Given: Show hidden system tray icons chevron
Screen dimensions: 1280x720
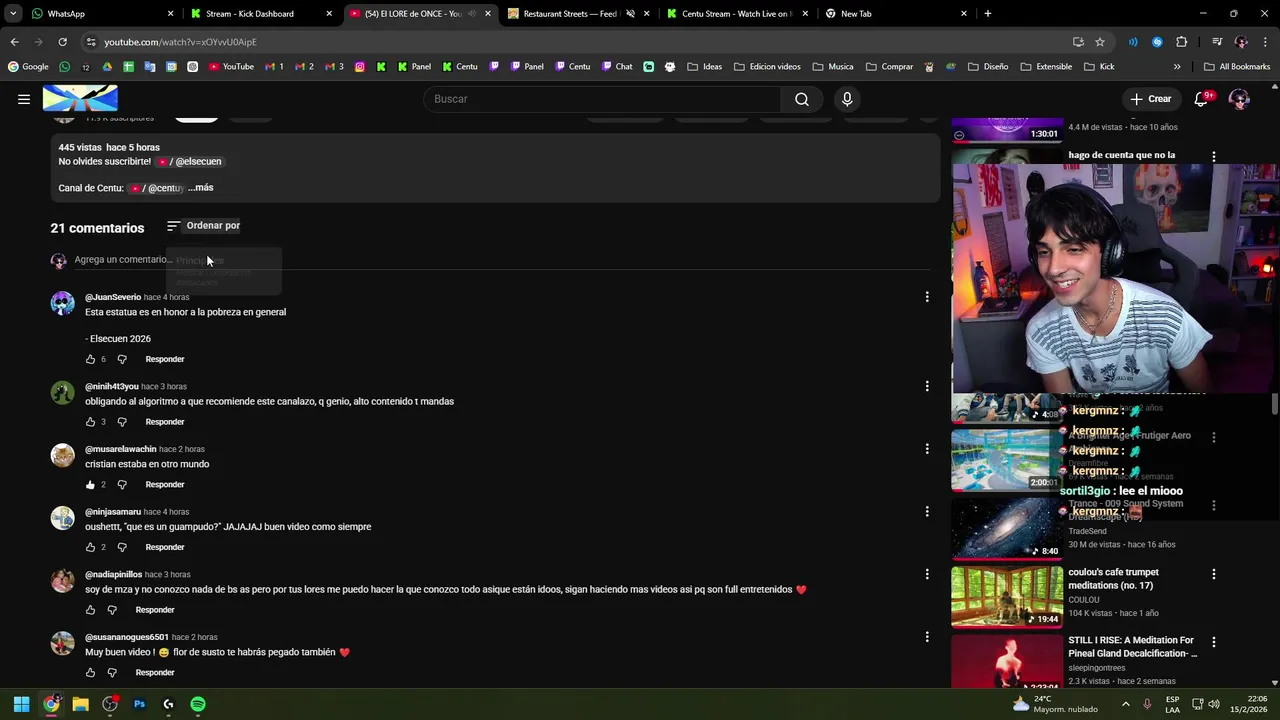Looking at the screenshot, I should 1125,704.
